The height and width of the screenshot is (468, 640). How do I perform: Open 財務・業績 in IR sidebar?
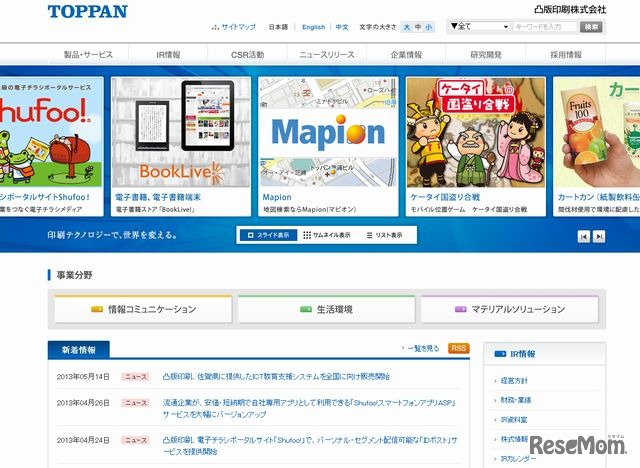516,400
